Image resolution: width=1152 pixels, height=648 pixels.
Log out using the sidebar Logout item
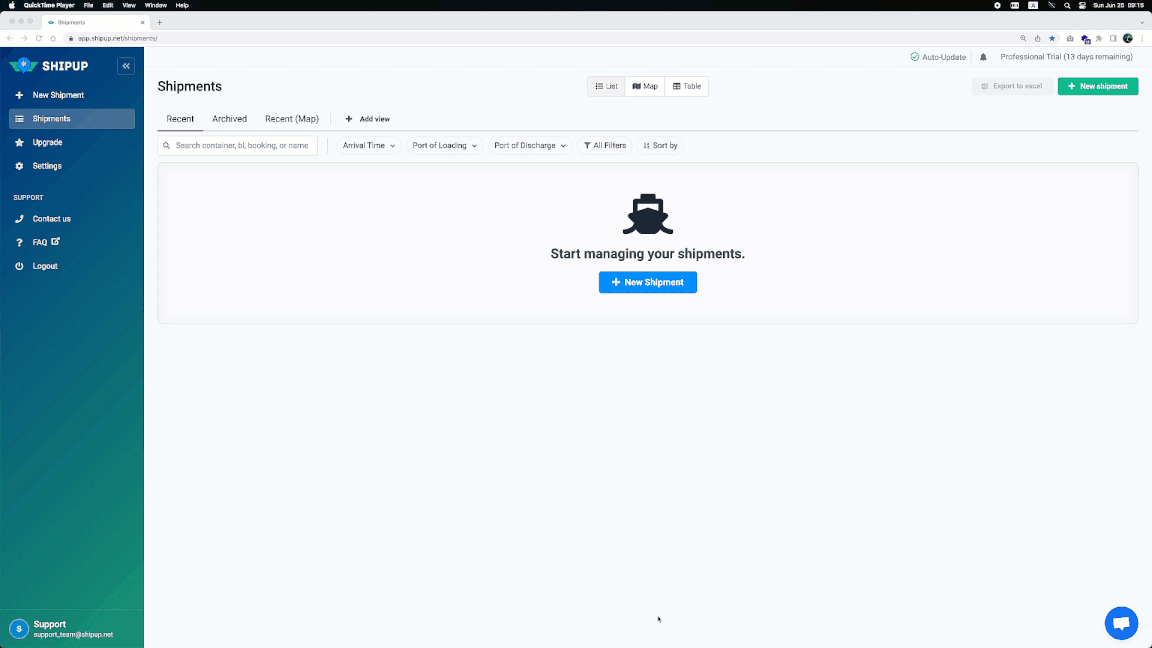pyautogui.click(x=45, y=266)
